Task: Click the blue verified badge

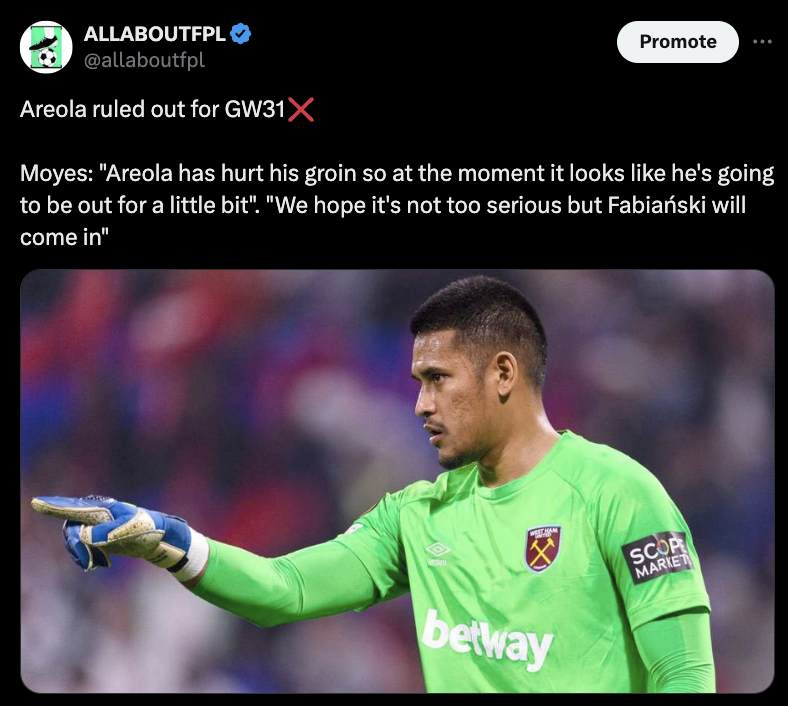Action: pos(240,34)
